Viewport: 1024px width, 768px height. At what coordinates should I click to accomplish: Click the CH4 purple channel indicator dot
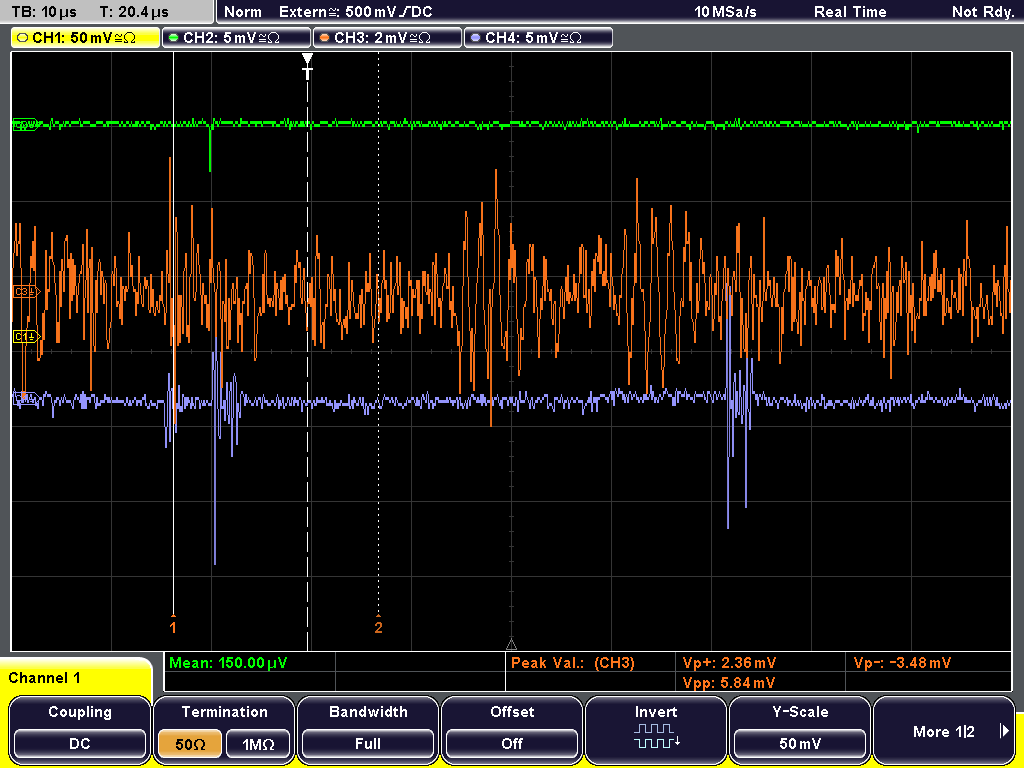point(475,38)
